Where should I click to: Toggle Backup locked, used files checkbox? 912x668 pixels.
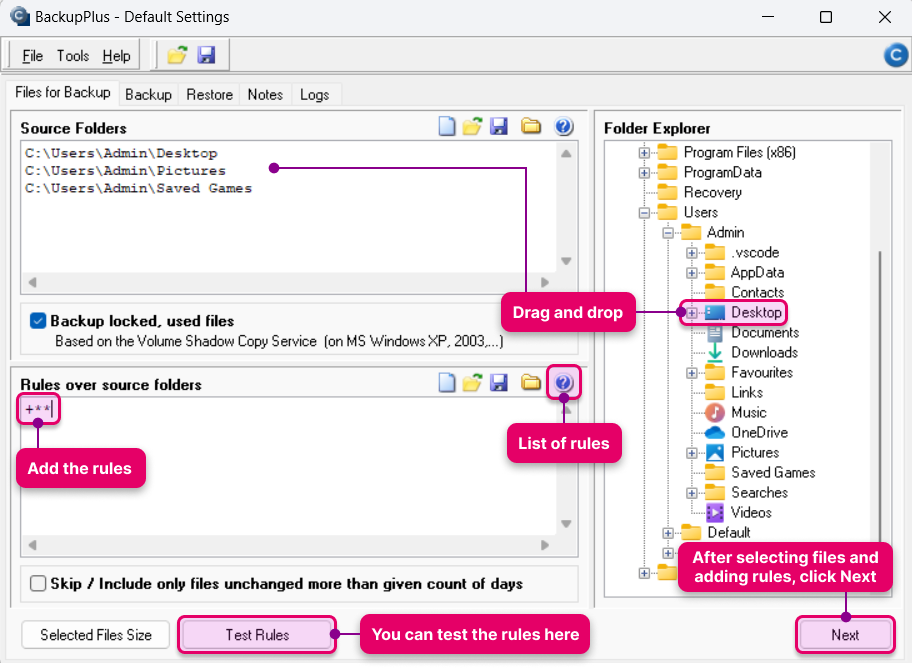(38, 321)
